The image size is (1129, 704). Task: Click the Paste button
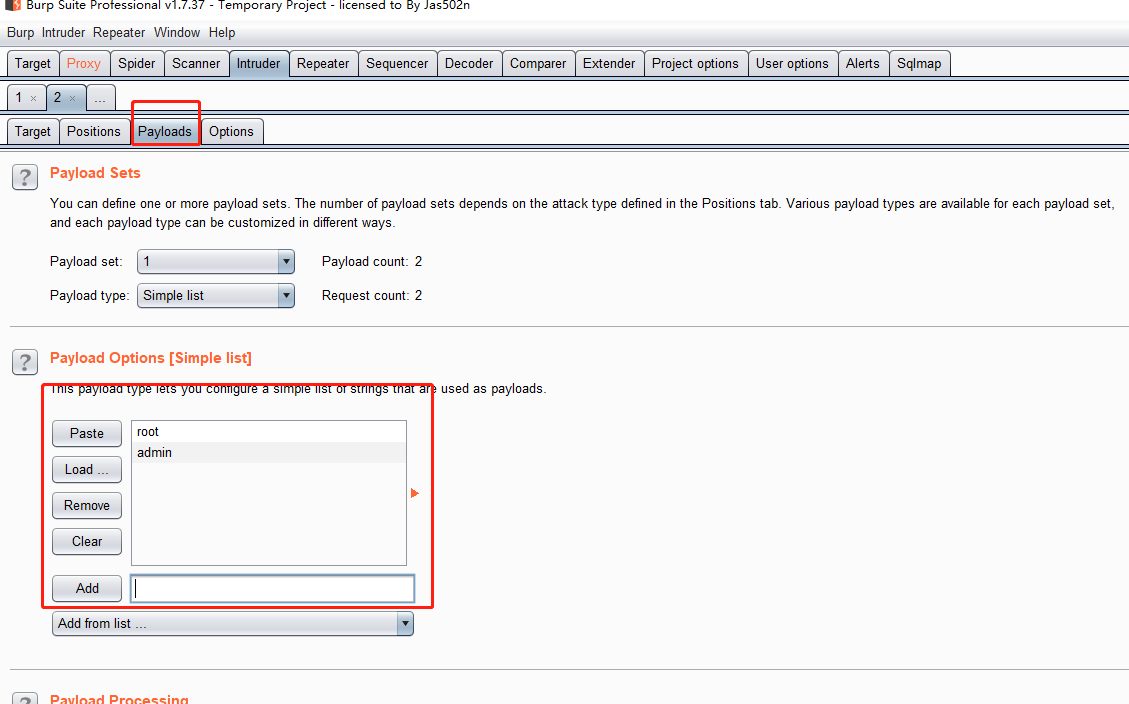pos(87,433)
